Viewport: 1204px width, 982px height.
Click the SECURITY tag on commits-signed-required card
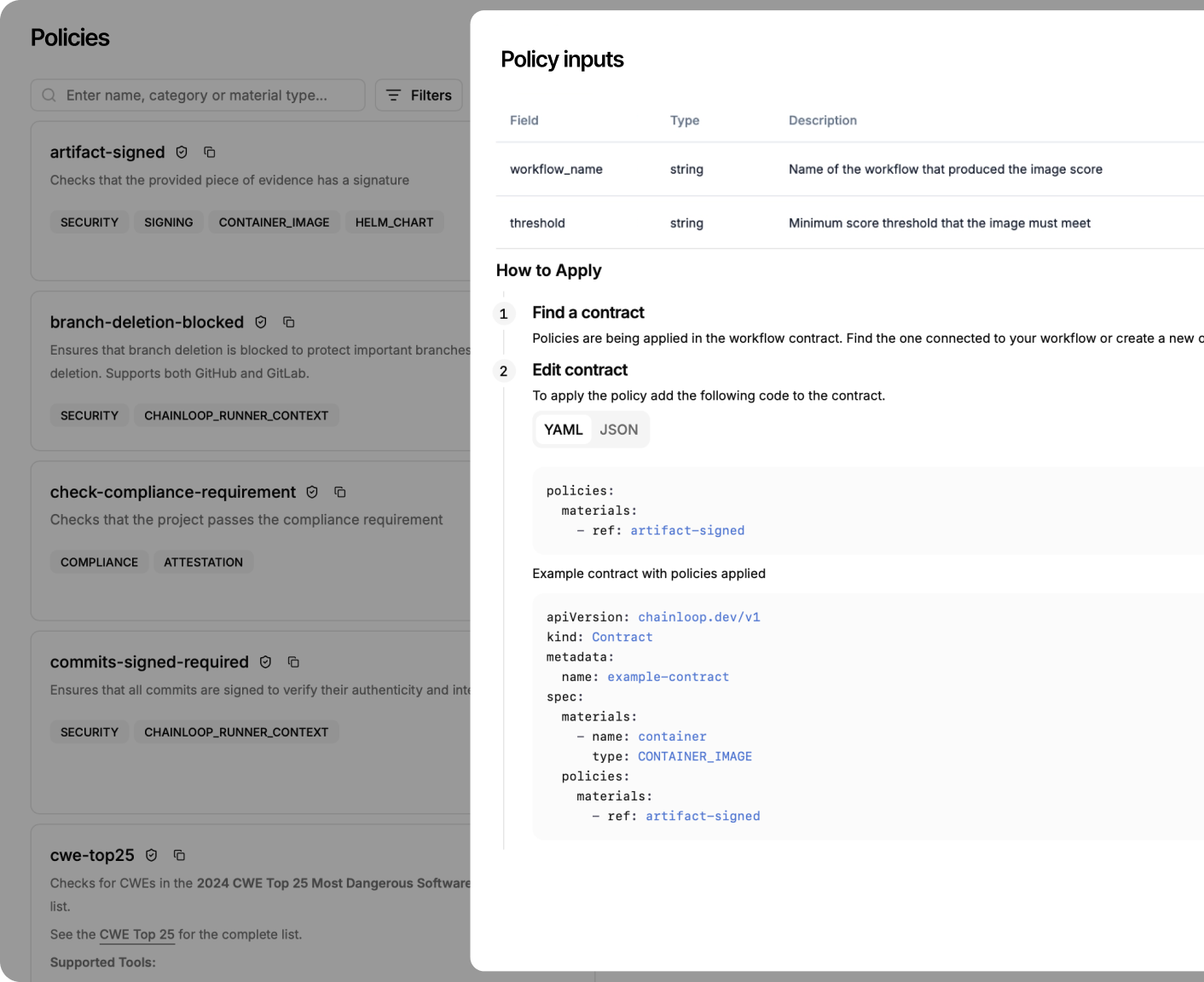tap(90, 732)
